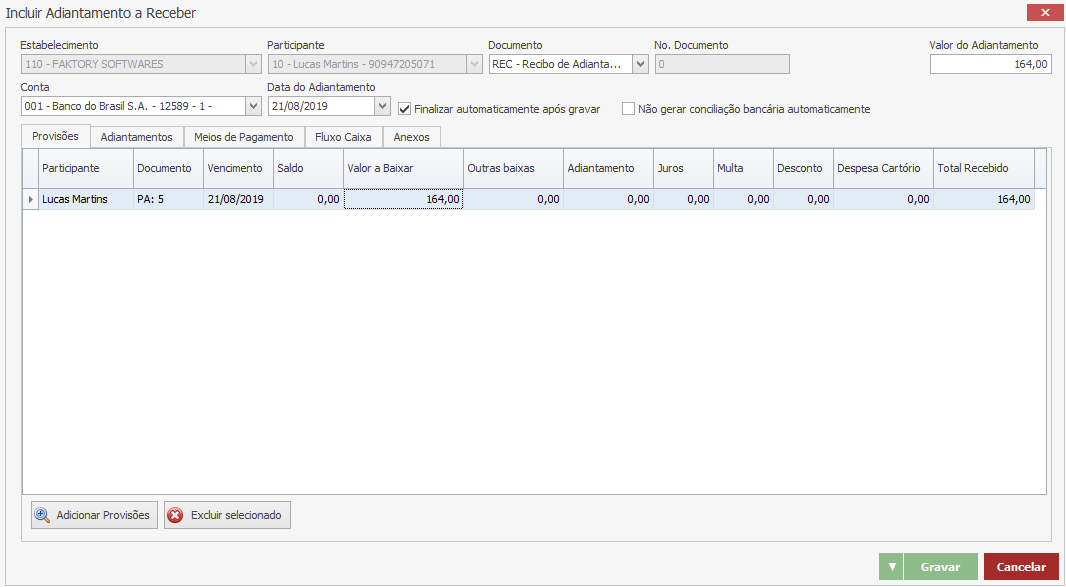Click the red X icon on Excluir selecionado
Viewport: 1066px width, 587px height.
pyautogui.click(x=176, y=515)
